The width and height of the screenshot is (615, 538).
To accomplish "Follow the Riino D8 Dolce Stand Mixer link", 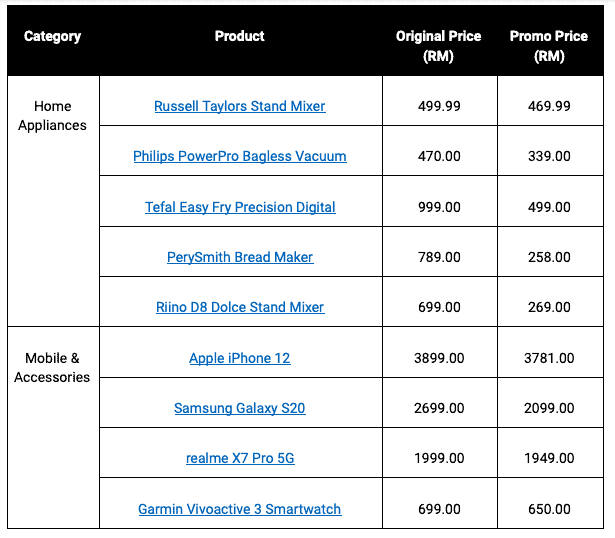I will [240, 307].
